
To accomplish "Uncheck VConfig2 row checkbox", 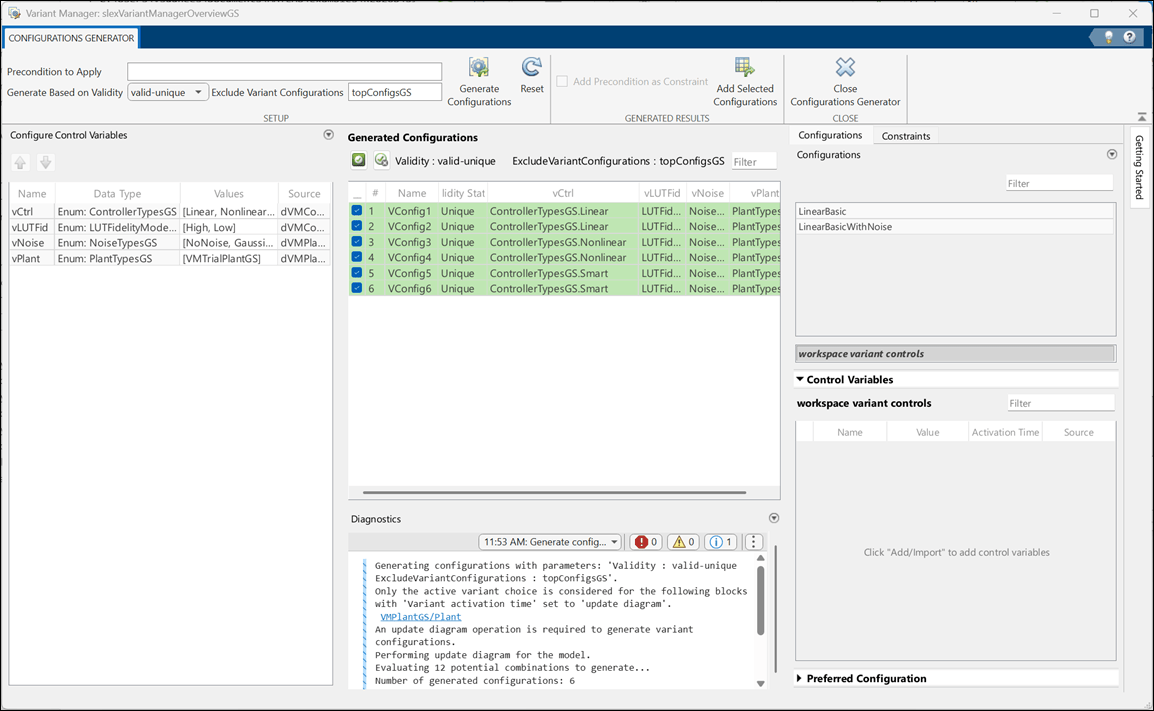I will click(x=357, y=226).
